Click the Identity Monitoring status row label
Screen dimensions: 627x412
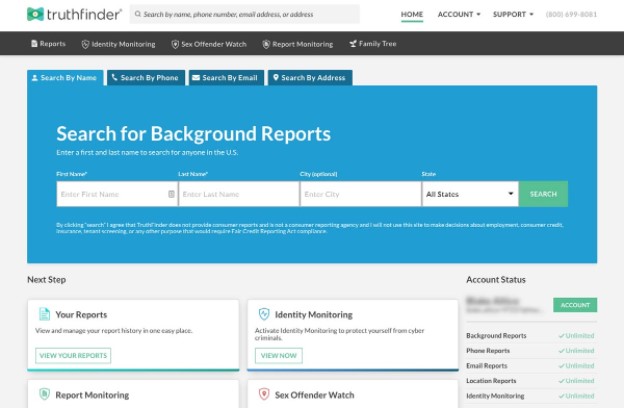495,396
